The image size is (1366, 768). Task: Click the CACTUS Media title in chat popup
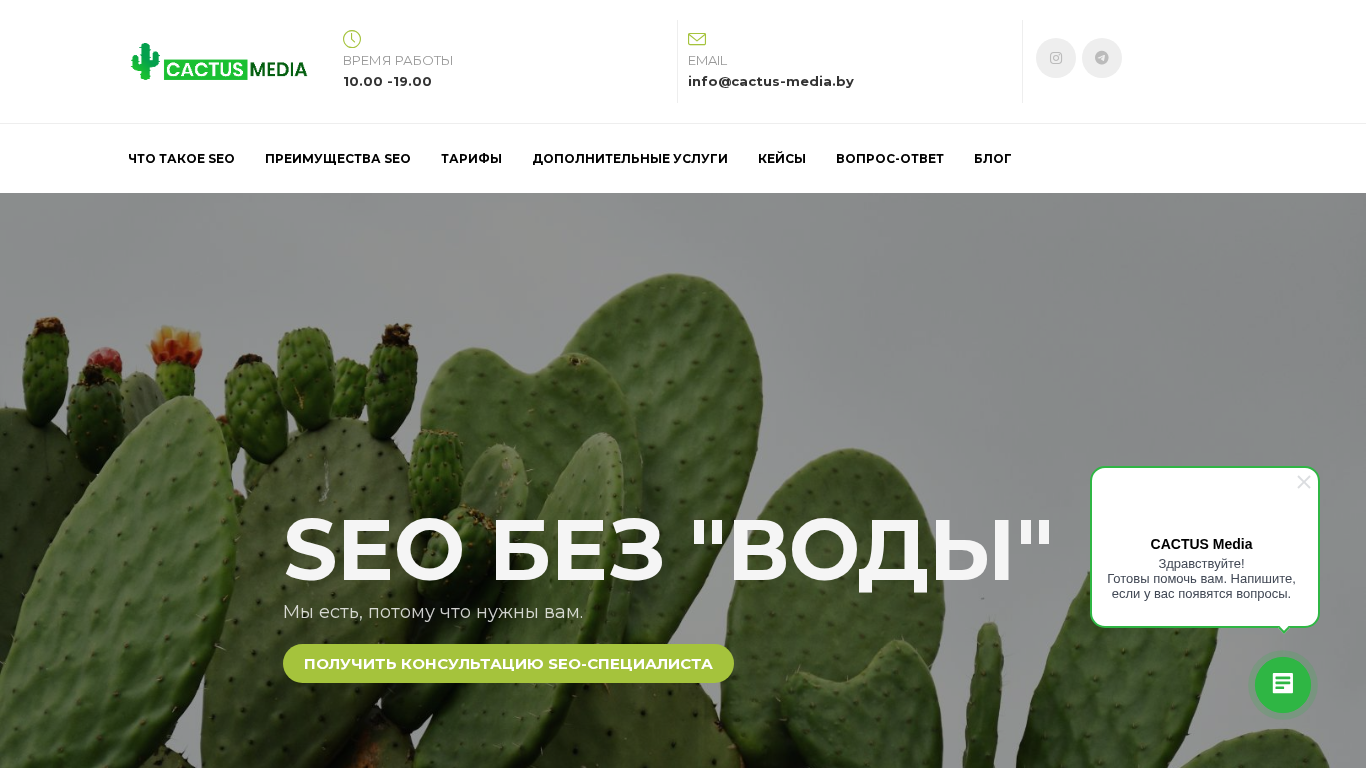pos(1201,544)
